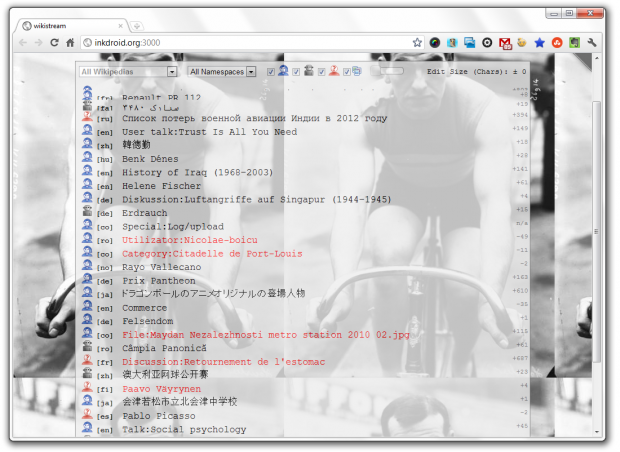Go to browser home page
This screenshot has height=452, width=620.
click(x=70, y=42)
